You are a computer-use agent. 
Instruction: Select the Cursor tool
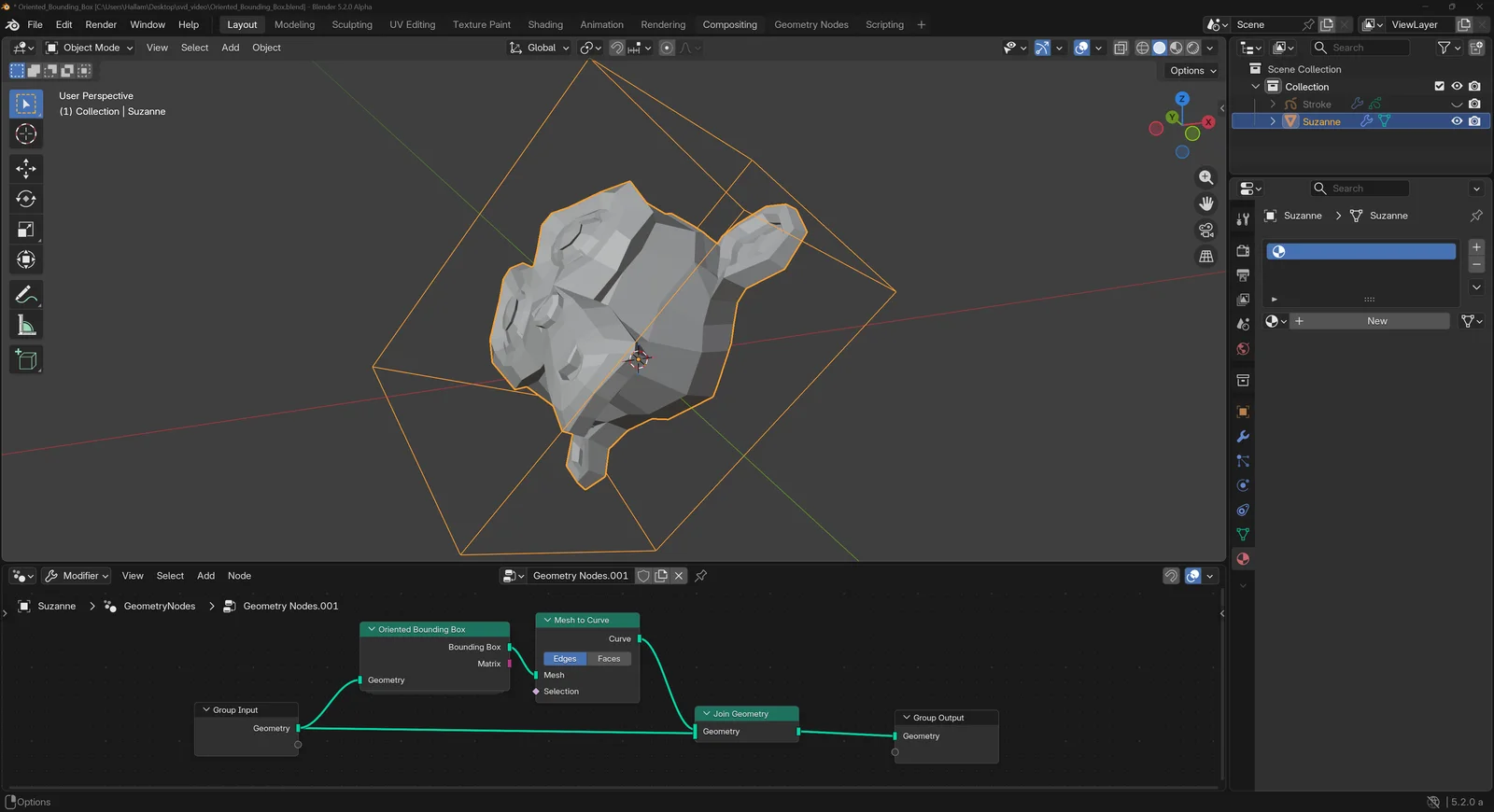point(26,134)
